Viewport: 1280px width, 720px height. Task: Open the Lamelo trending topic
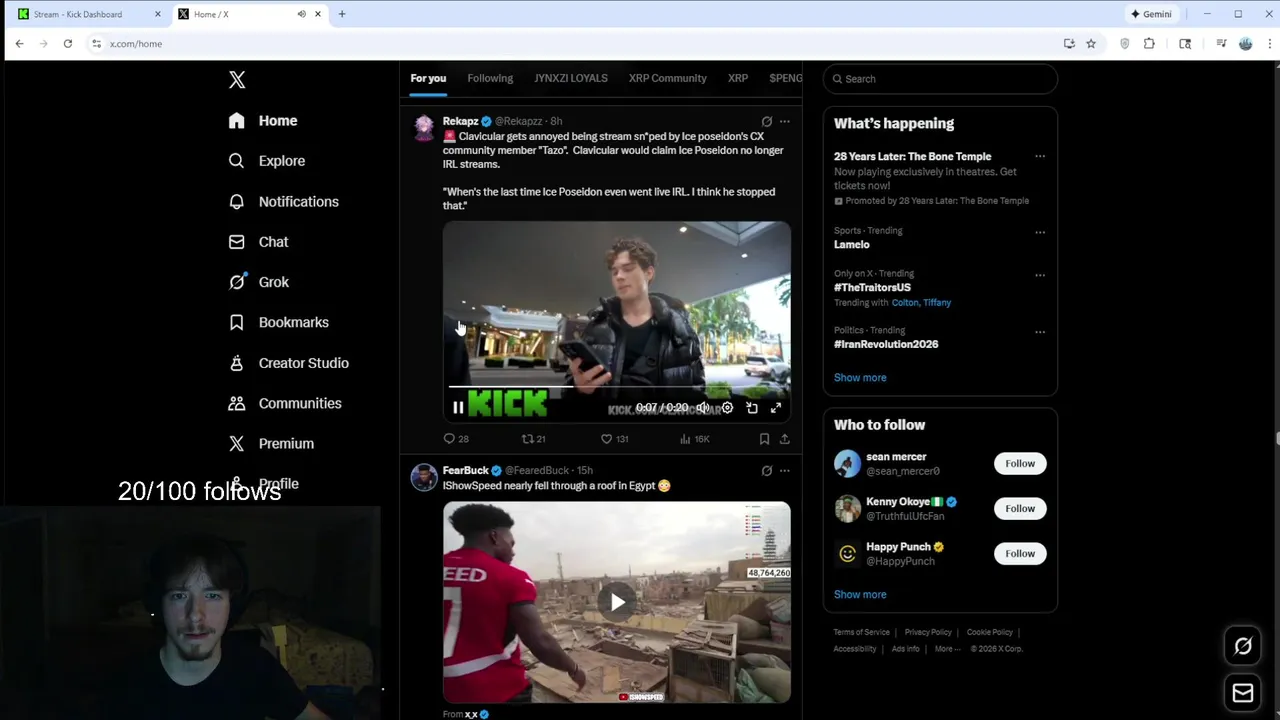pyautogui.click(x=852, y=245)
